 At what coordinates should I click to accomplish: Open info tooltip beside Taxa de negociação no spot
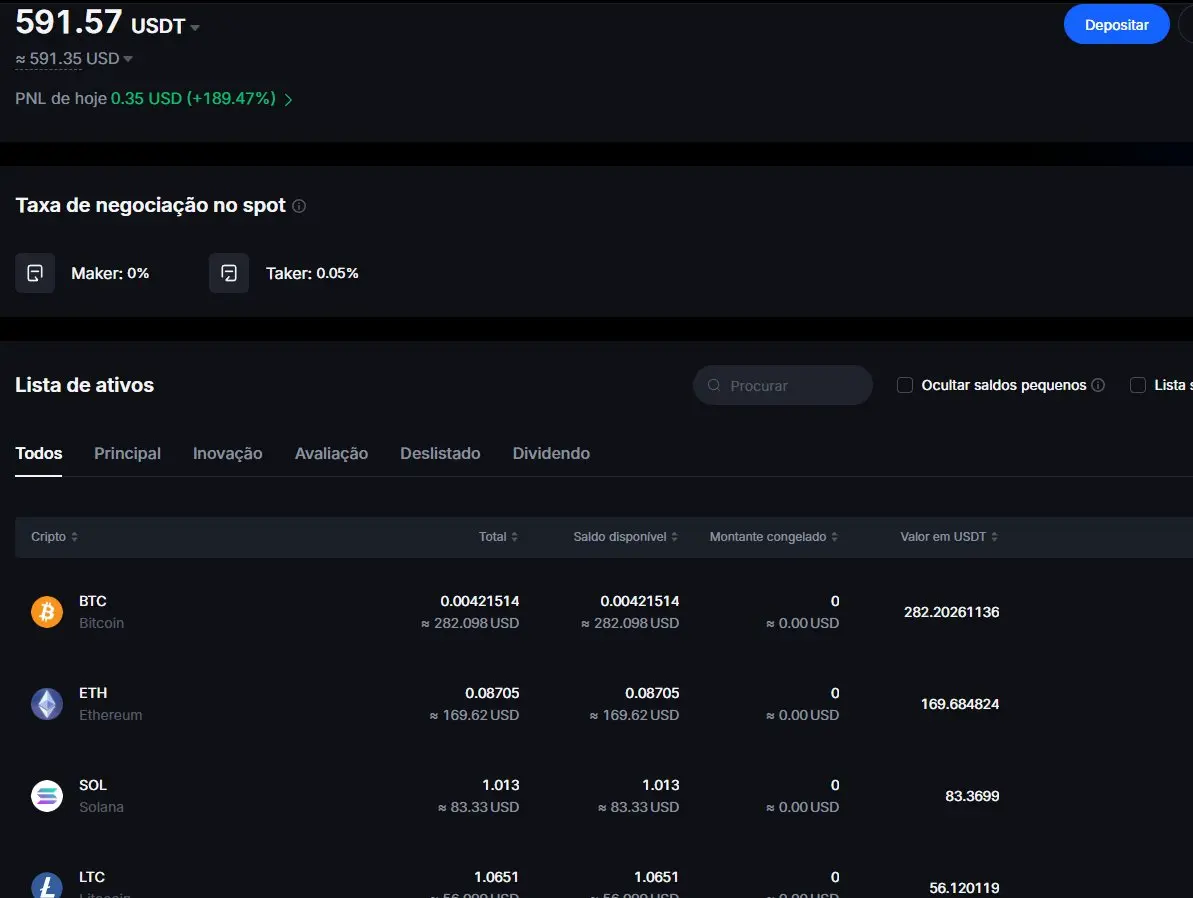pos(299,206)
